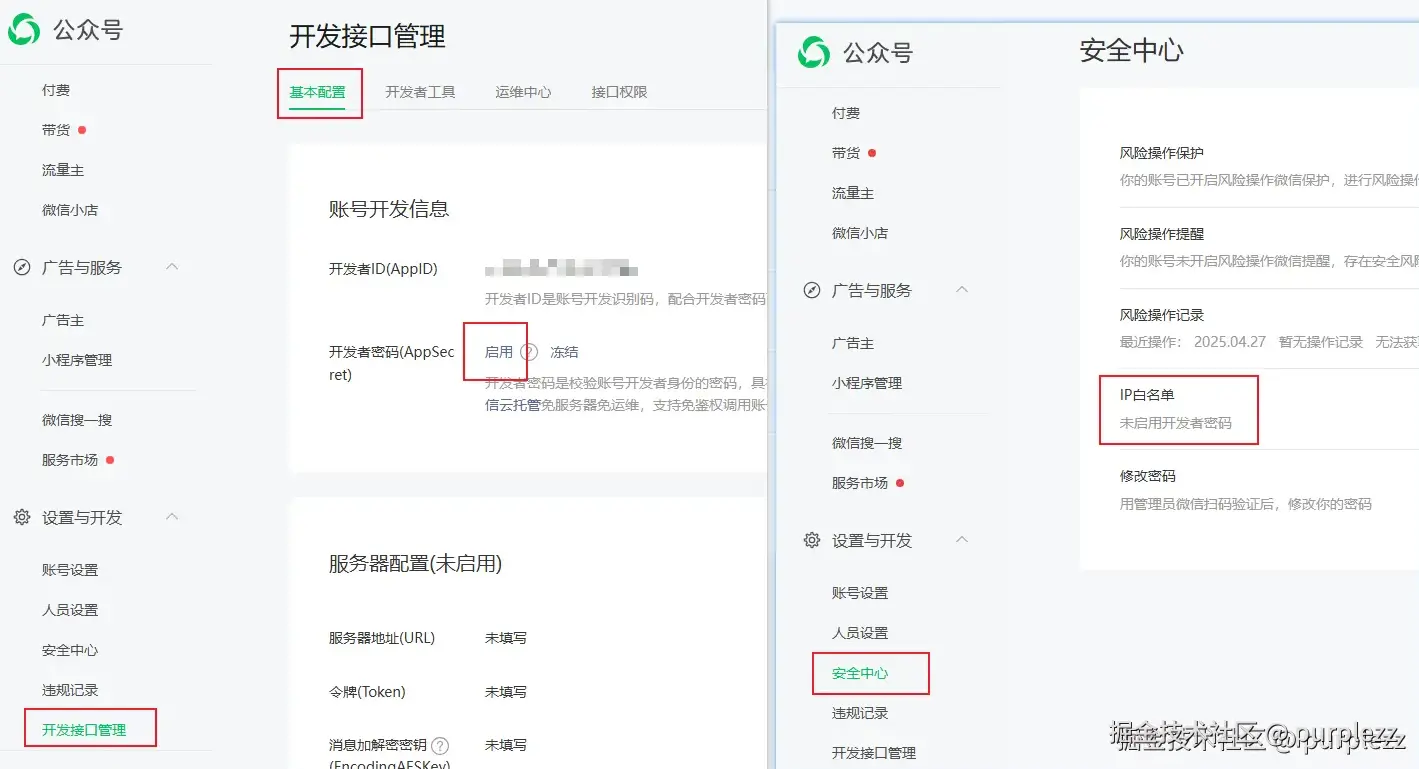
Task: Open 账号设置 in right window sidebar
Action: coord(860,593)
